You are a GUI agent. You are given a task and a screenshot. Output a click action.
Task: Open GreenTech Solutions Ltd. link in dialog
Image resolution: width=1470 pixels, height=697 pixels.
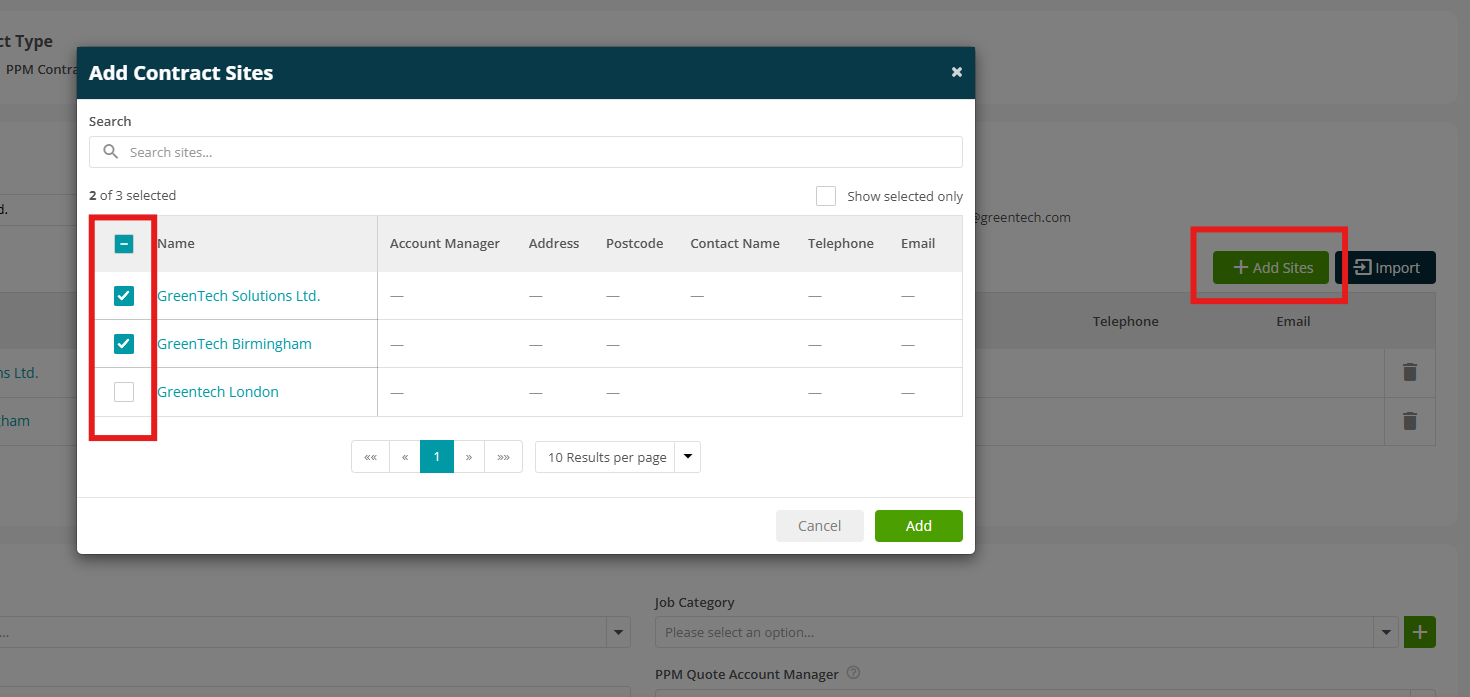point(239,296)
